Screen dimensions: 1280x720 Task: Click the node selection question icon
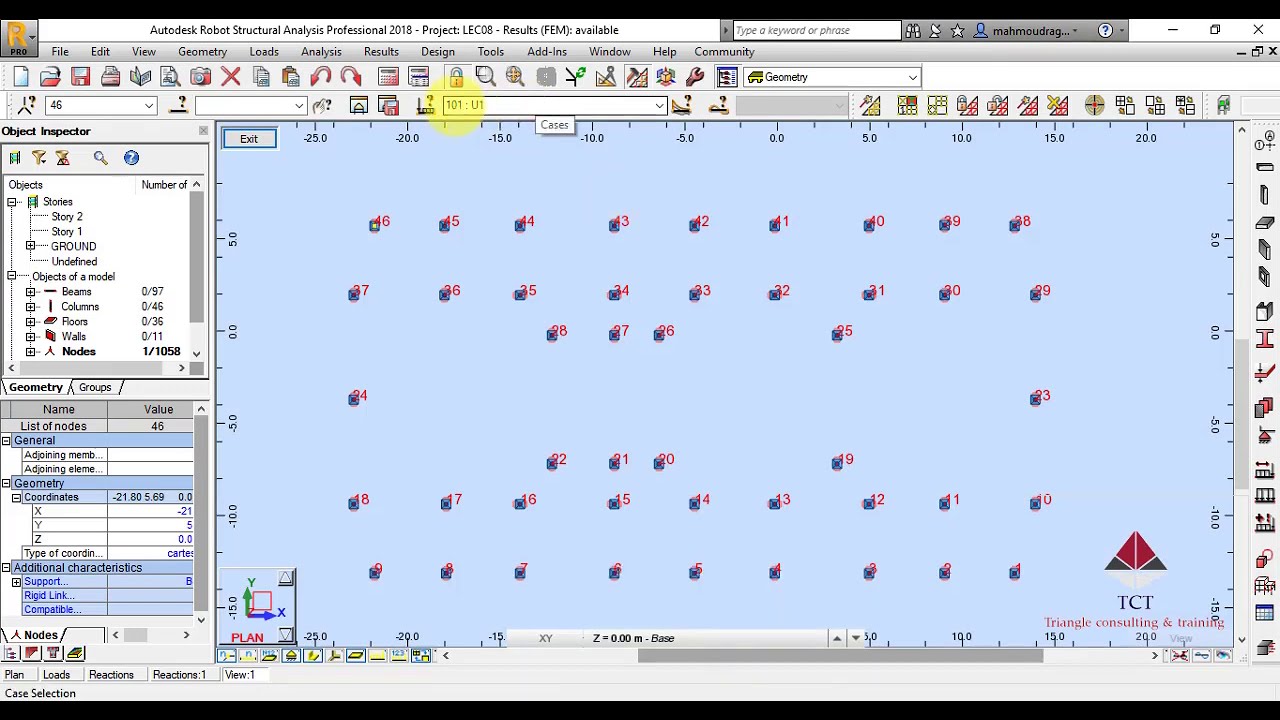click(27, 105)
